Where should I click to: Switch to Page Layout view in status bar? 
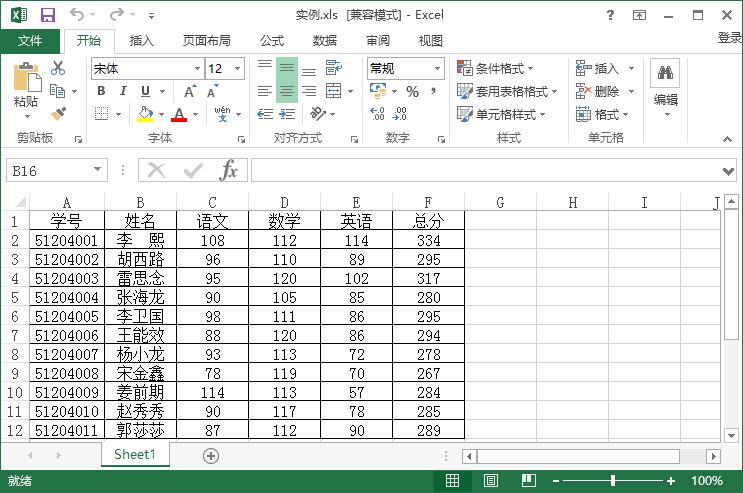491,481
